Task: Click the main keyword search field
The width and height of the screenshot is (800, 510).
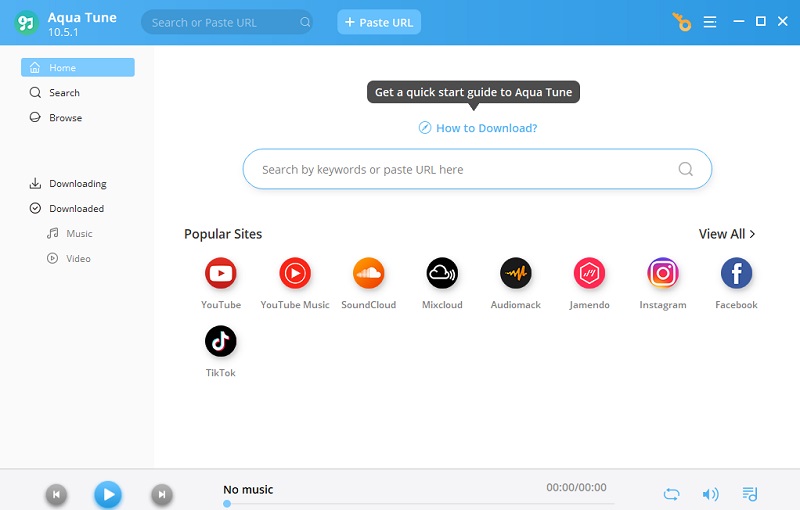Action: point(477,169)
